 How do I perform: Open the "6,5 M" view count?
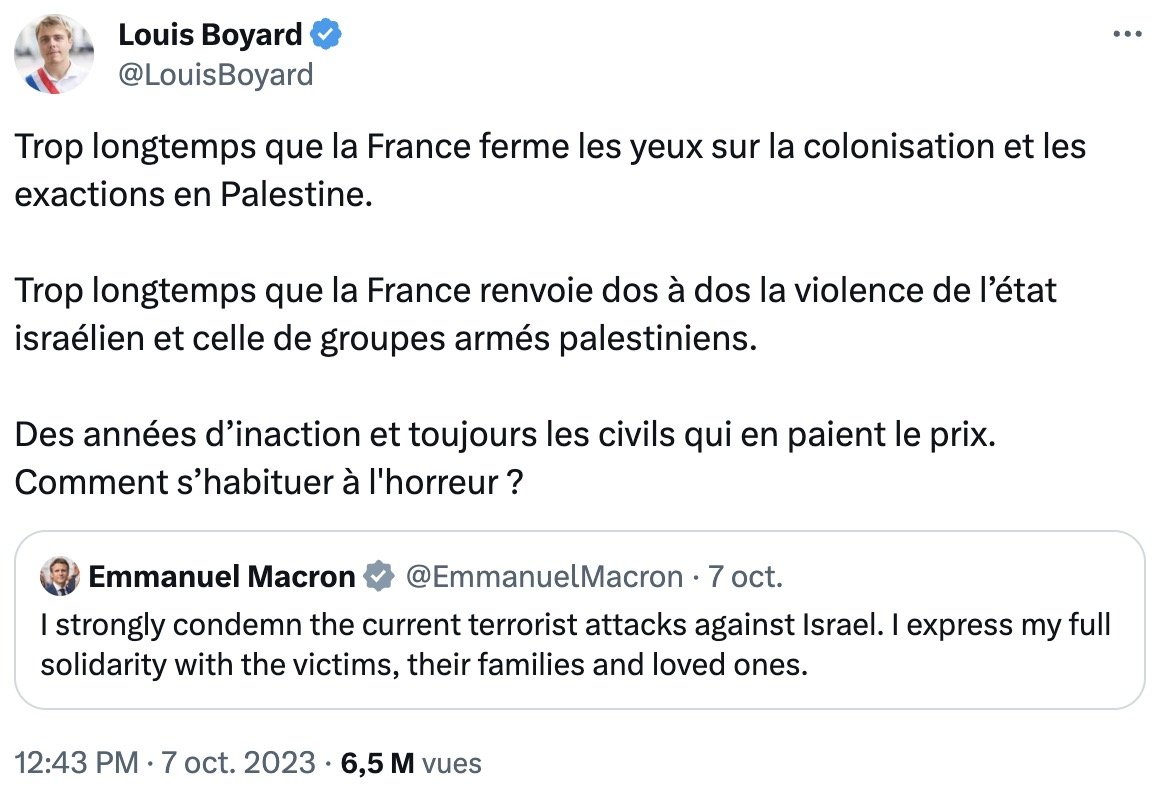click(x=378, y=764)
